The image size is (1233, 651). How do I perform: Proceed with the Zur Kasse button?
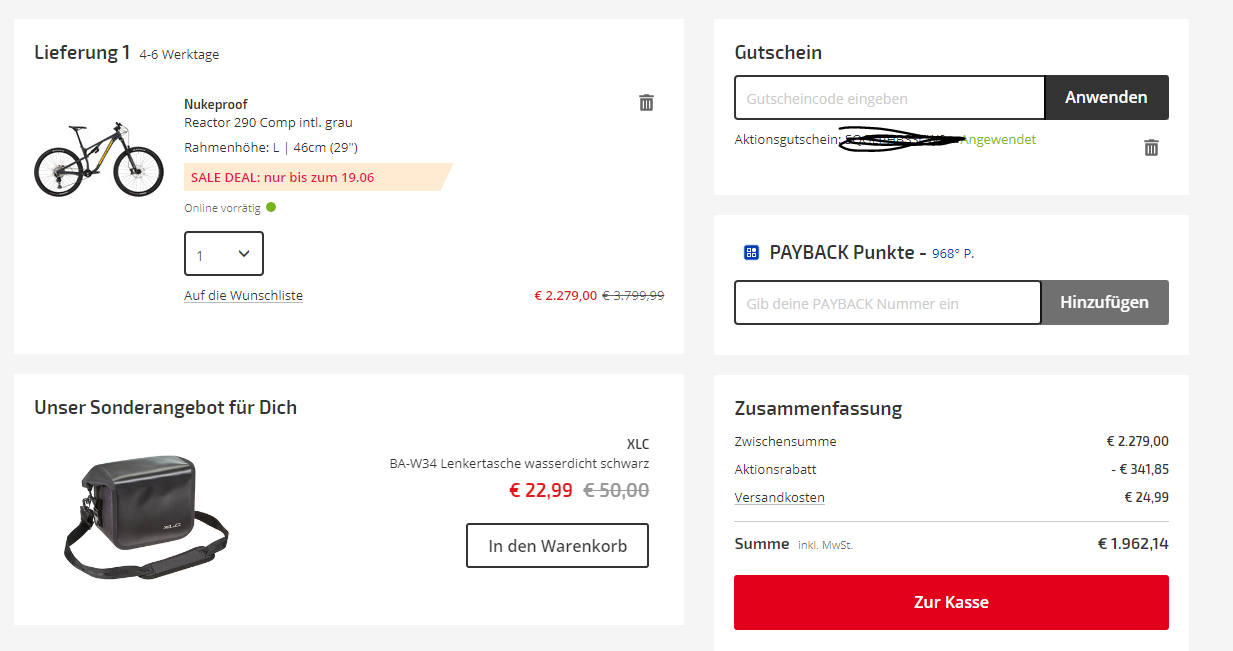click(951, 602)
